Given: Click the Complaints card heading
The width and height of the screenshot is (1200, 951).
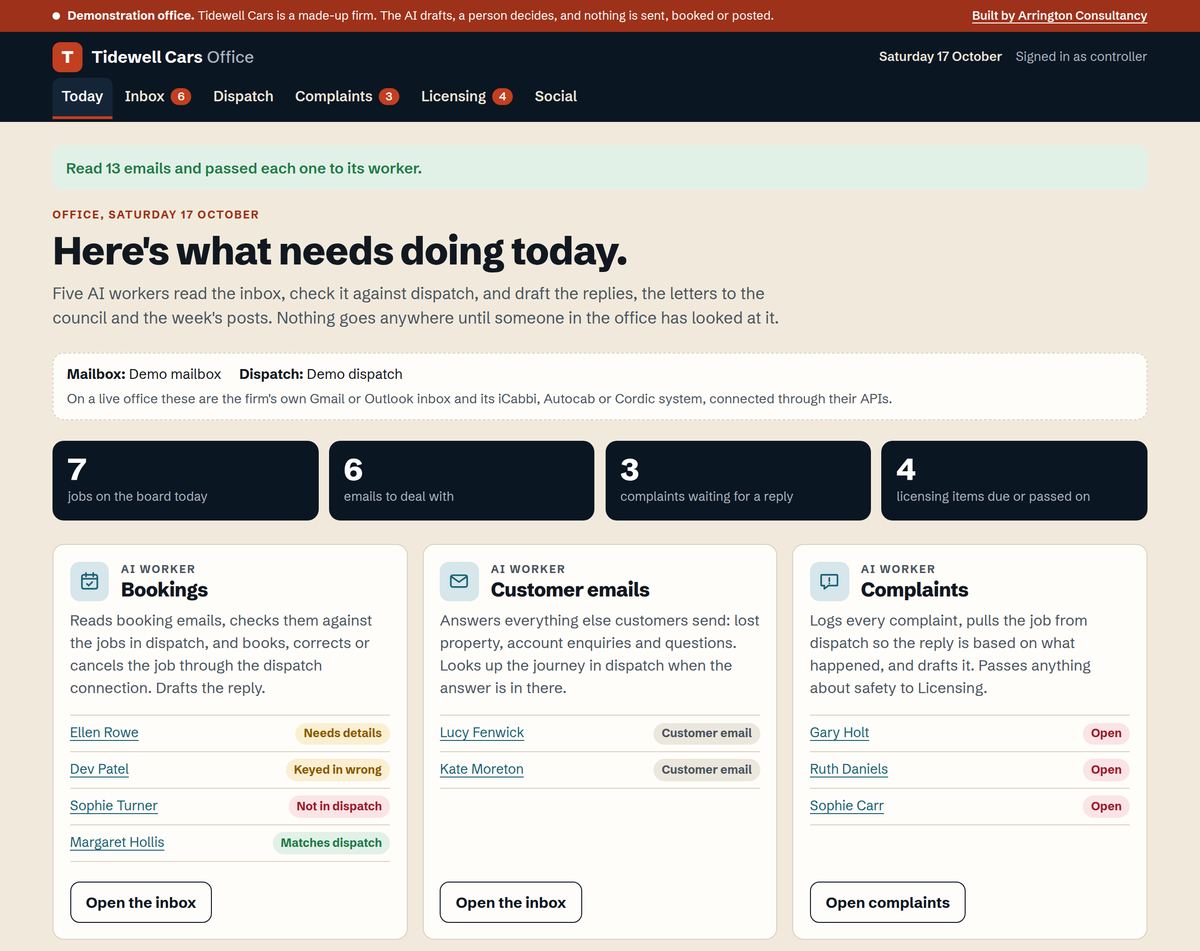Looking at the screenshot, I should tap(915, 590).
